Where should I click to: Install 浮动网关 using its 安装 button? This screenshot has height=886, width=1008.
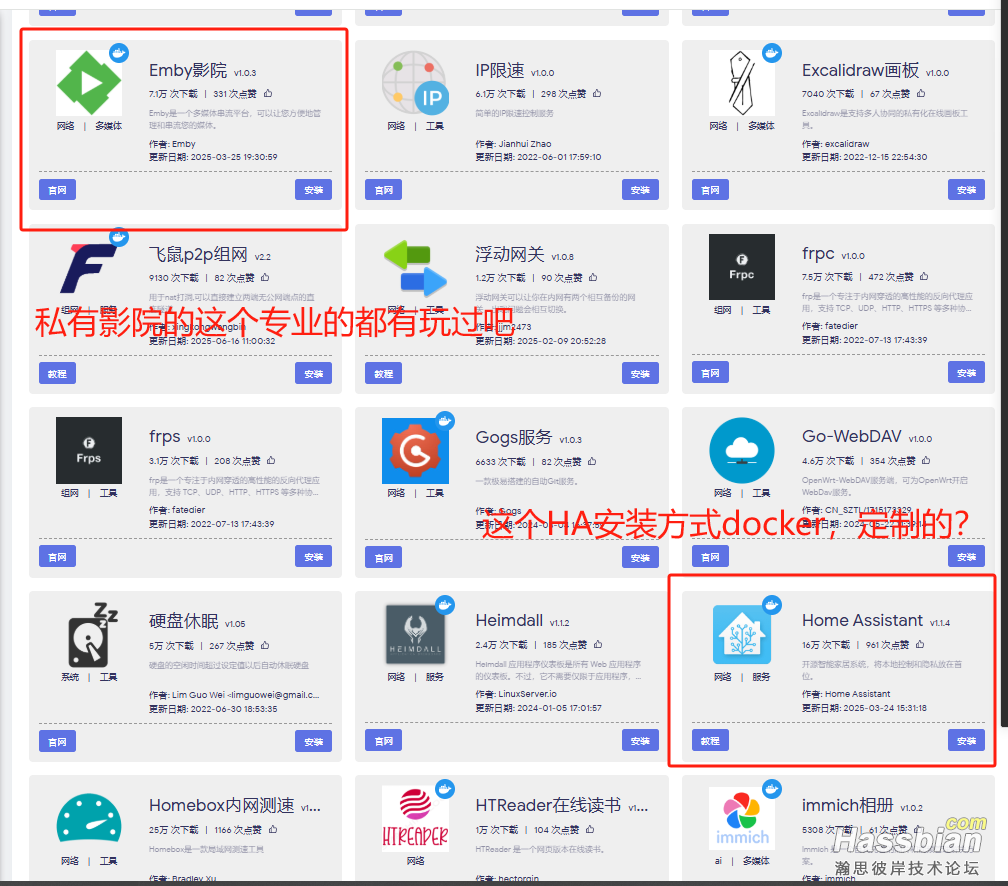tap(640, 374)
